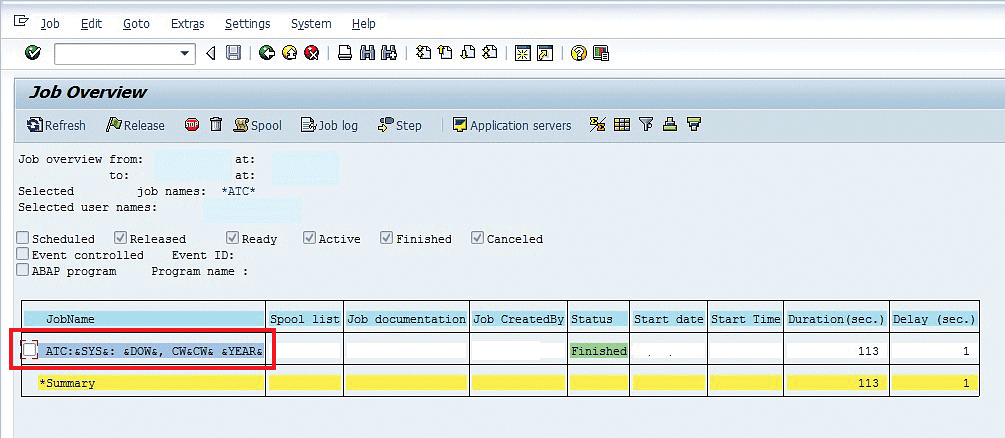Click the Application servers button
Image resolution: width=1005 pixels, height=438 pixels.
(x=511, y=125)
